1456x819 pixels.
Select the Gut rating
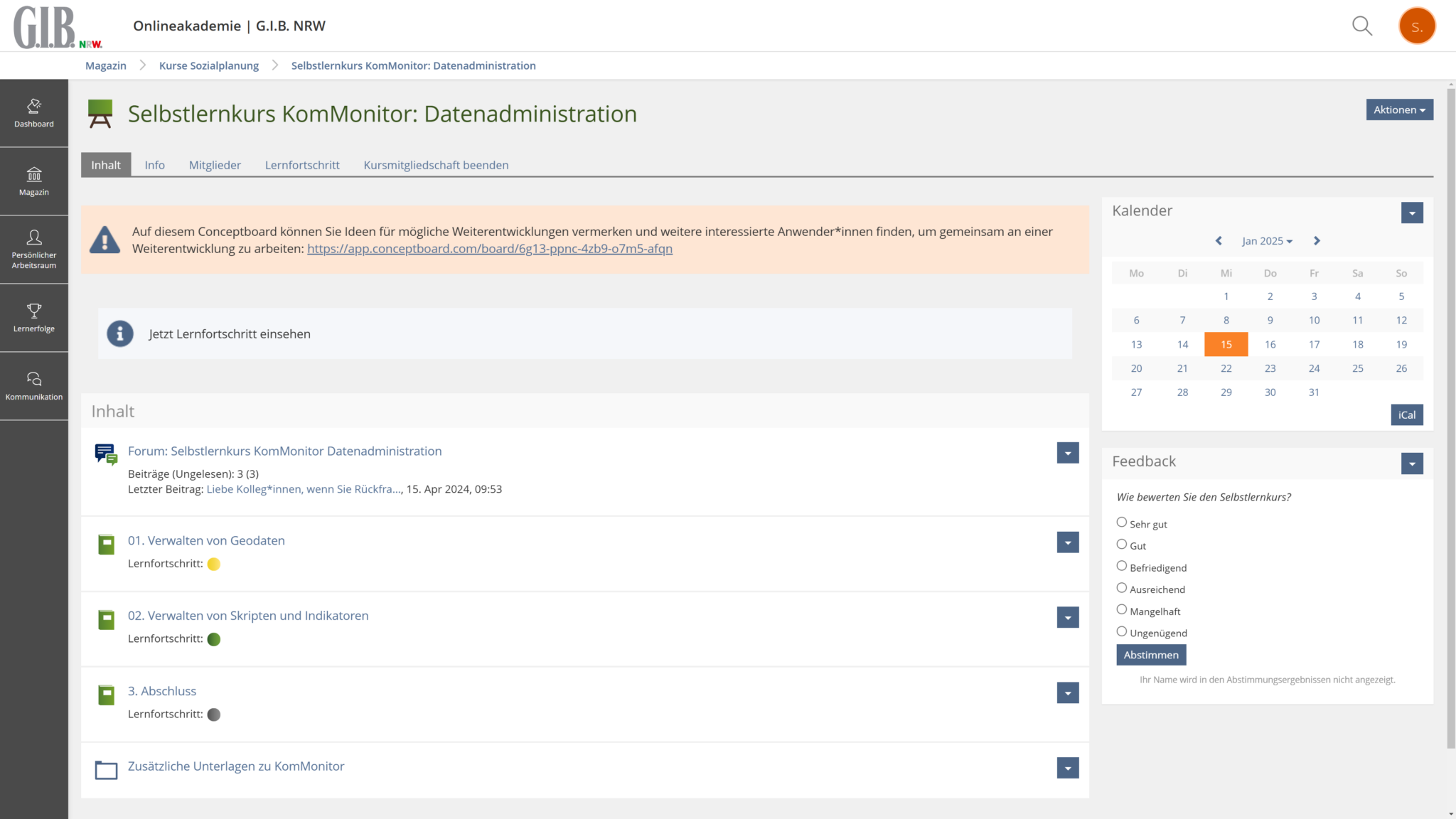coord(1122,545)
